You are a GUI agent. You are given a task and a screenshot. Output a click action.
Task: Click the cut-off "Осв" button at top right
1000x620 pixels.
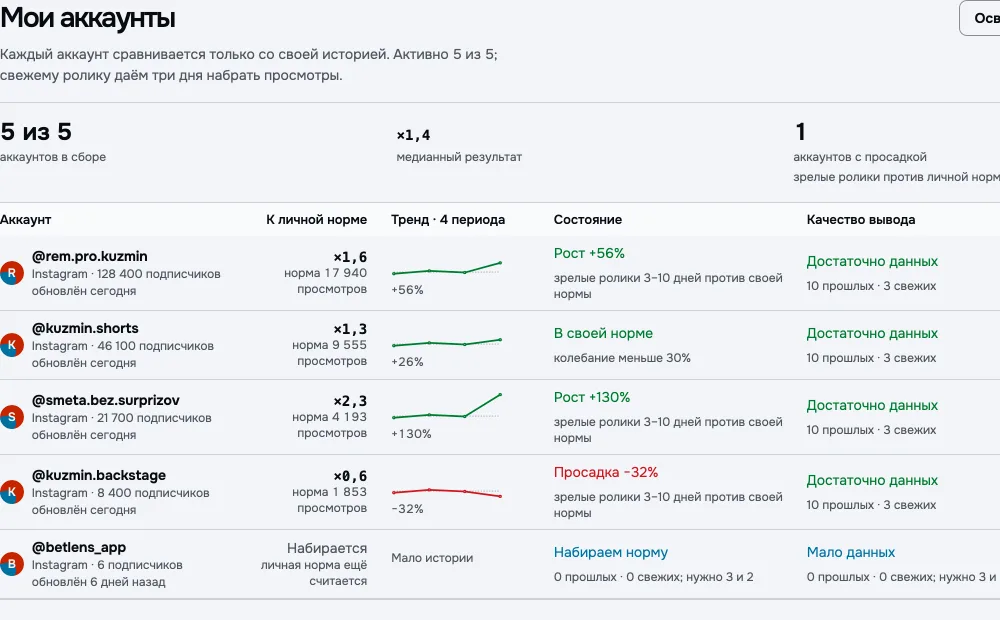pos(980,18)
